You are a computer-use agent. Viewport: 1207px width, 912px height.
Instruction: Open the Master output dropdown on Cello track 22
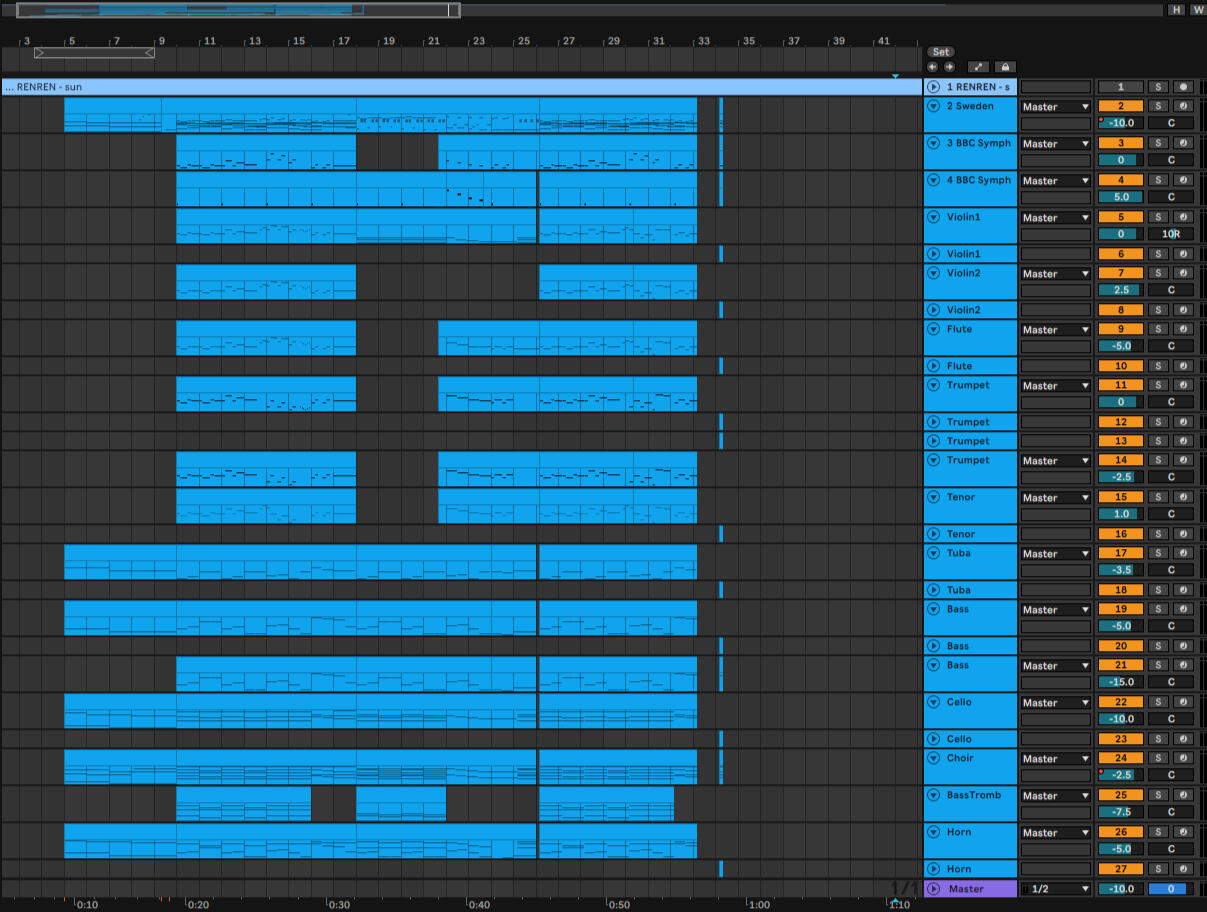tap(1055, 703)
